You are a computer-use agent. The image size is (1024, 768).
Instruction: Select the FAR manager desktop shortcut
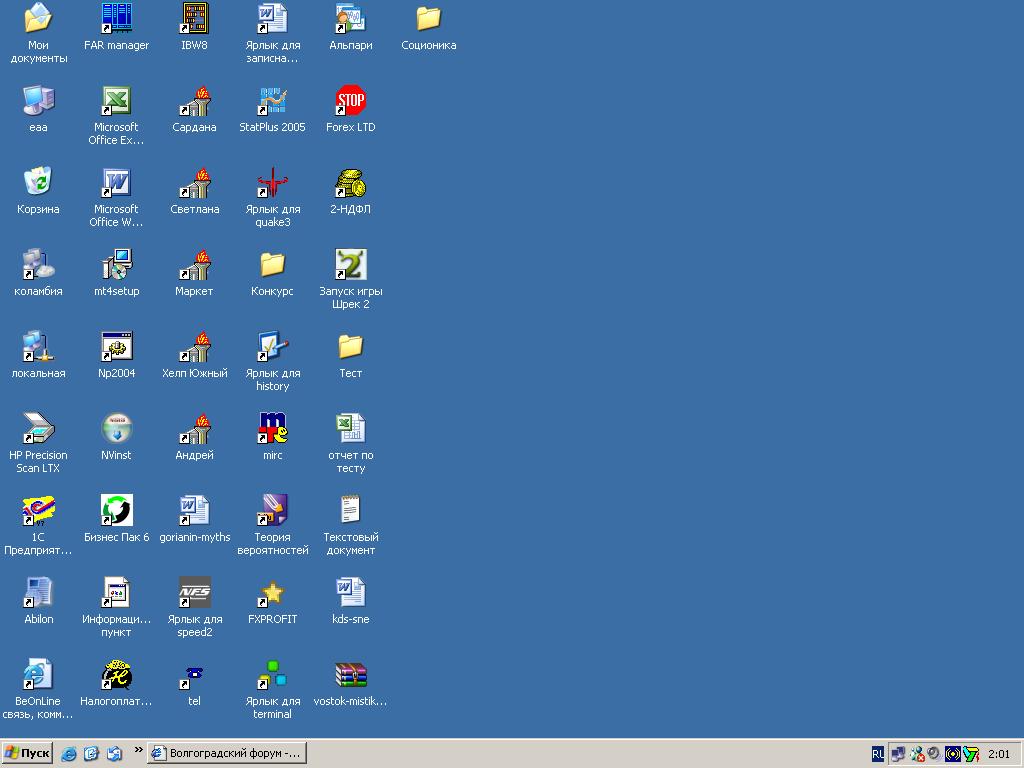[x=116, y=18]
